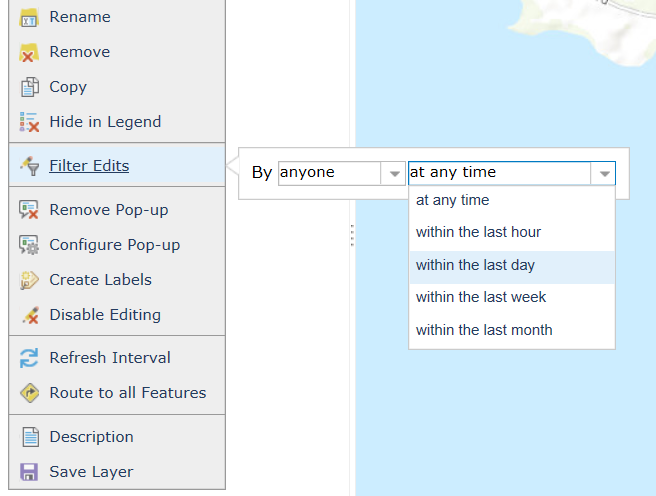
Task: Click the Copy layer icon
Action: coord(29,88)
